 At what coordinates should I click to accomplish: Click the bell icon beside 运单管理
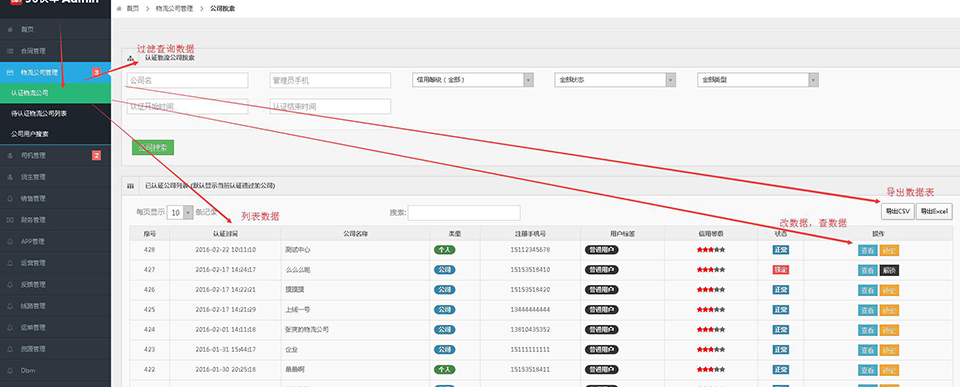[x=10, y=327]
